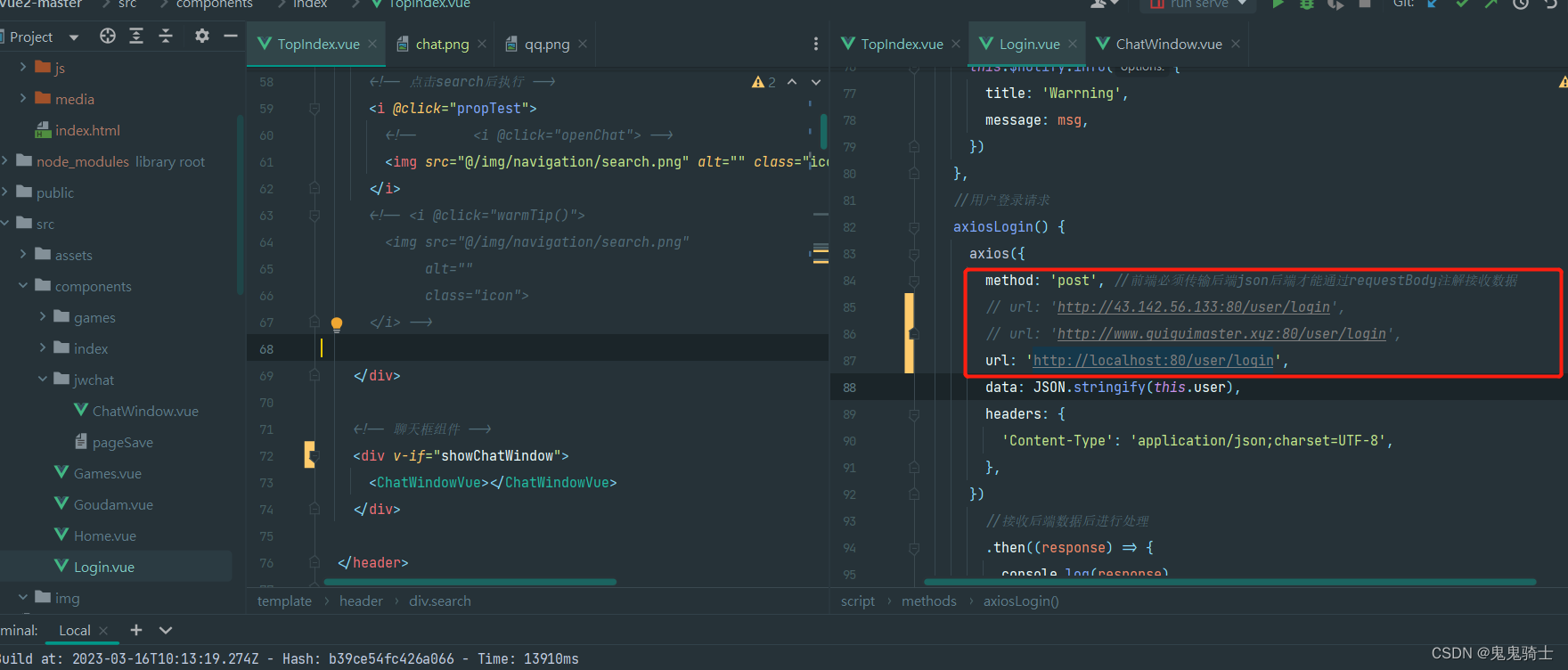Image resolution: width=1568 pixels, height=670 pixels.
Task: Expand the node_modules library root folder
Action: tap(5, 160)
